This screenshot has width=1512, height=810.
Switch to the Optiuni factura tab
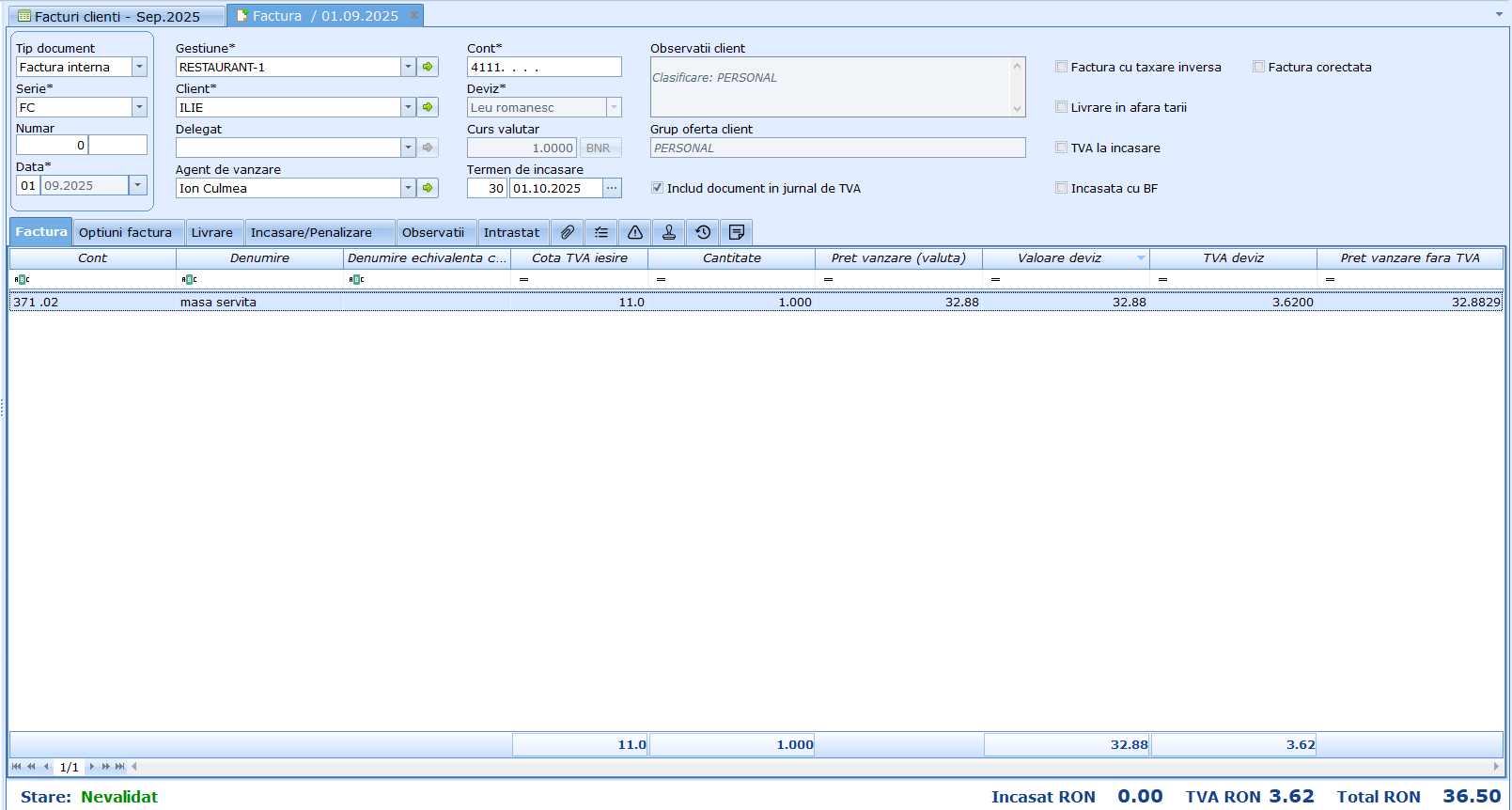[125, 232]
